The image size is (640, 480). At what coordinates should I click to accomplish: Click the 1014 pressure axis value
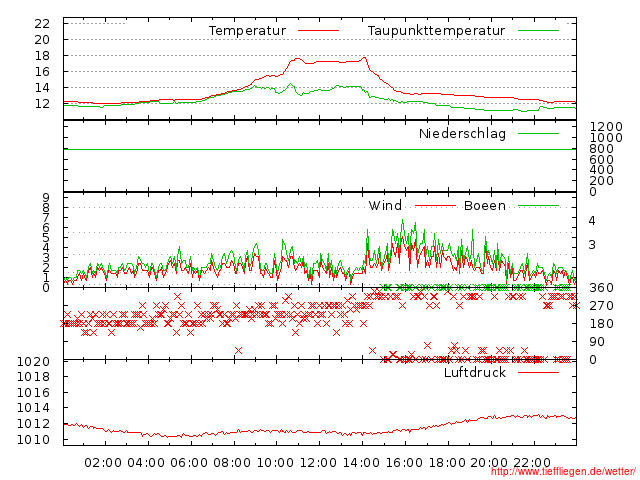click(x=33, y=408)
